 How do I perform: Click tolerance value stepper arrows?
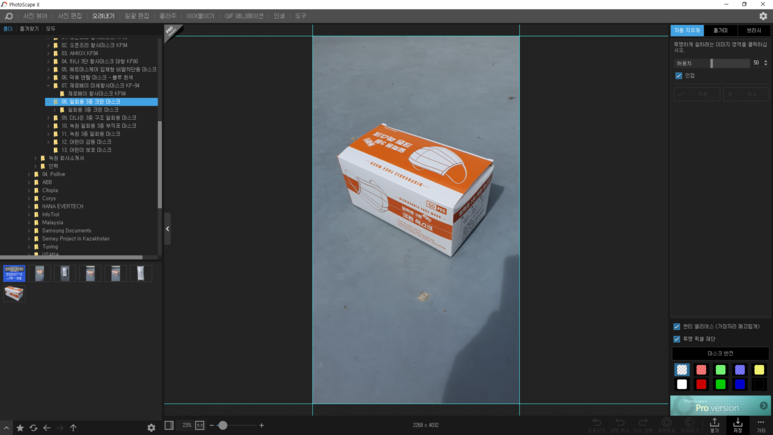(x=766, y=63)
